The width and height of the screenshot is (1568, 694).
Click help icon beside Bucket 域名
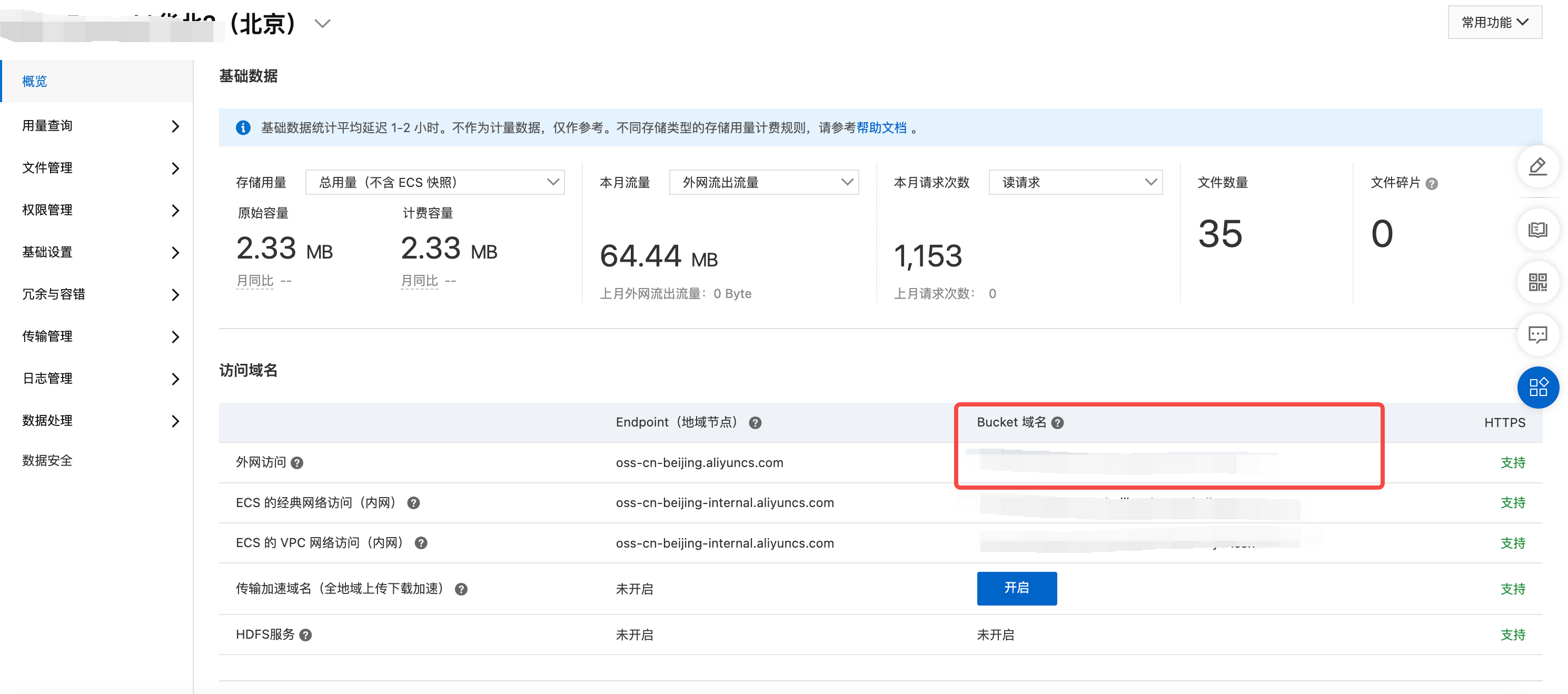pos(1057,423)
